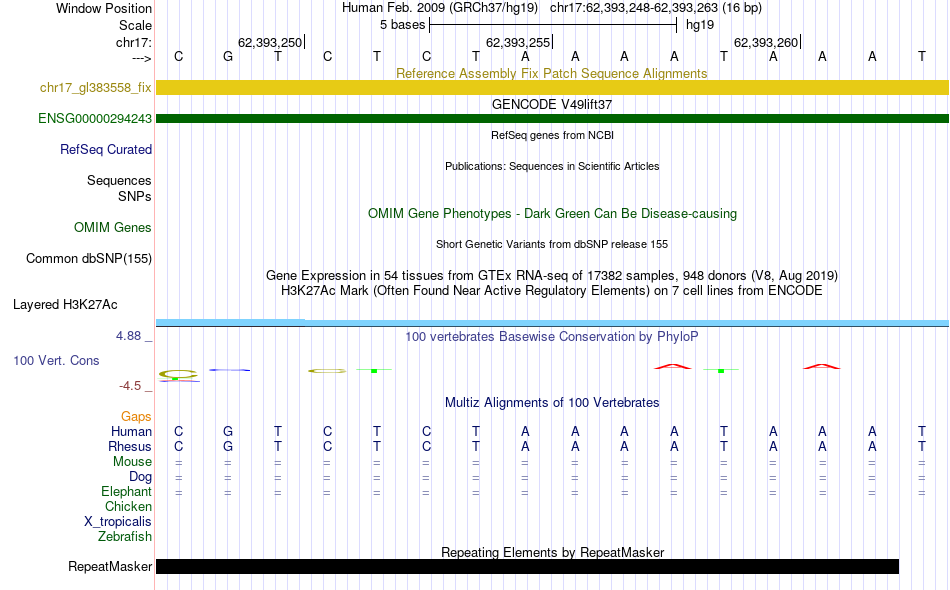
Task: Open the Common dbSNP(155) track label
Action: [89, 258]
